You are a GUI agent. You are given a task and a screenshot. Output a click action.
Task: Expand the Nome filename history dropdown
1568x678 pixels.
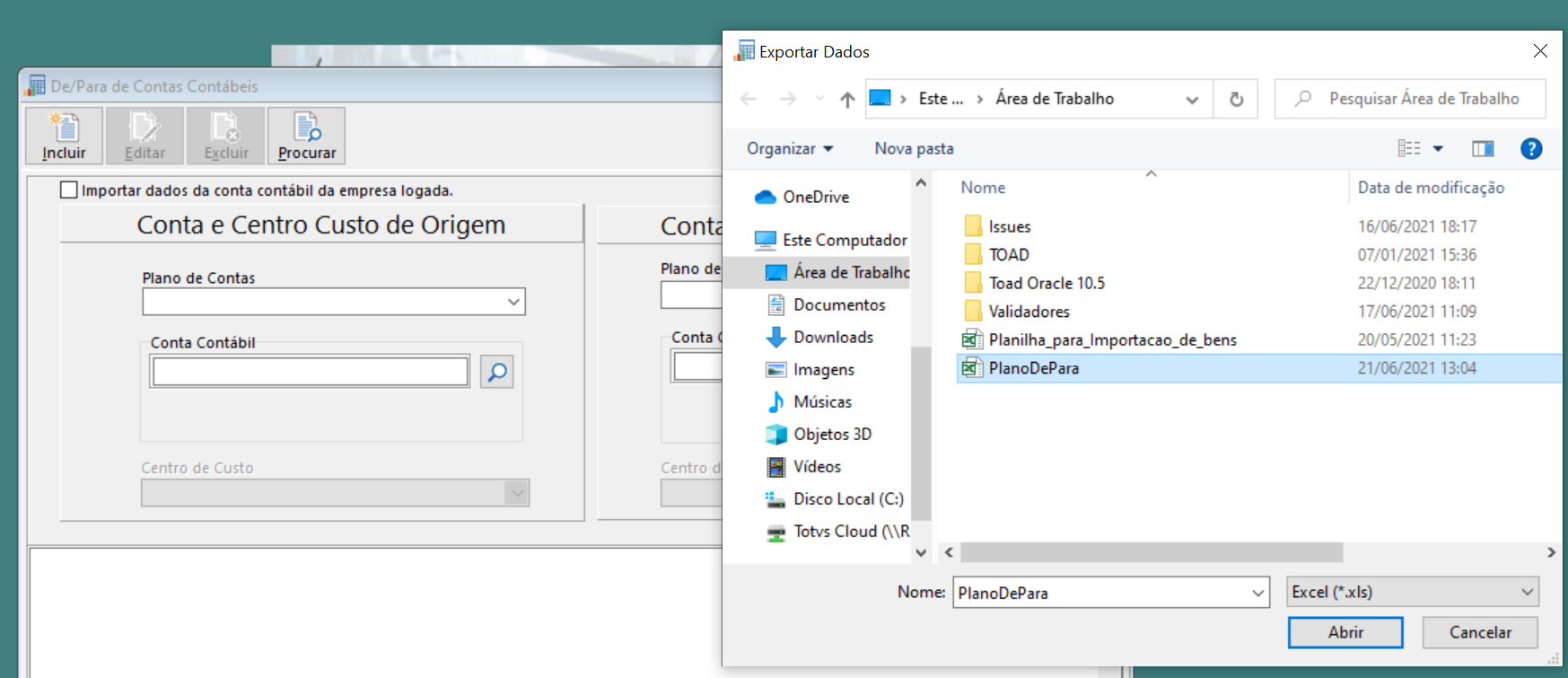pos(1257,593)
